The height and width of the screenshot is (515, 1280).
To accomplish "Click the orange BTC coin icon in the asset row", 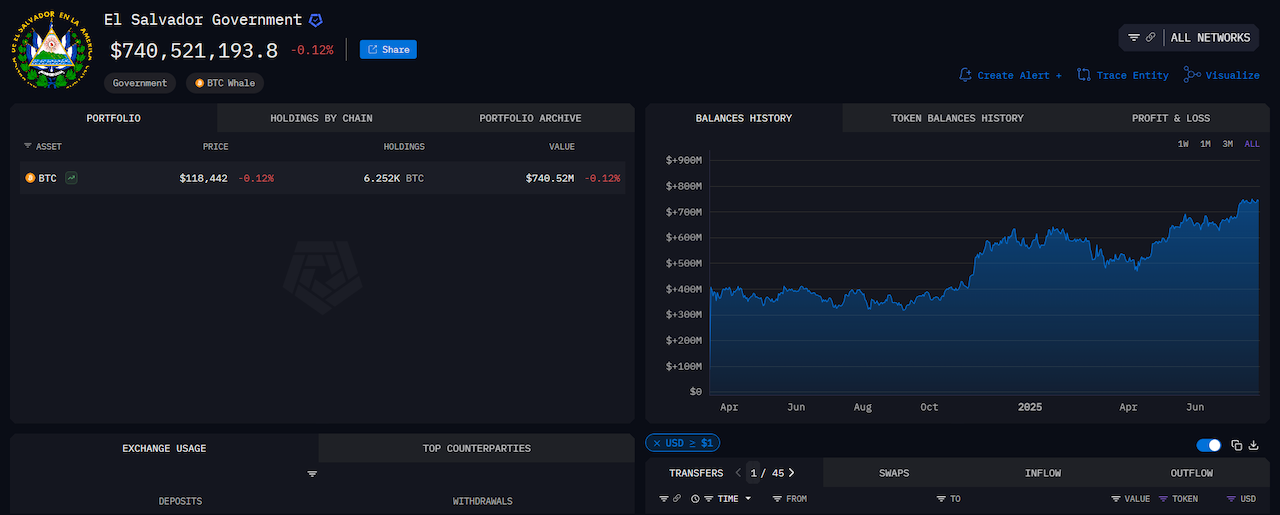I will click(x=30, y=178).
